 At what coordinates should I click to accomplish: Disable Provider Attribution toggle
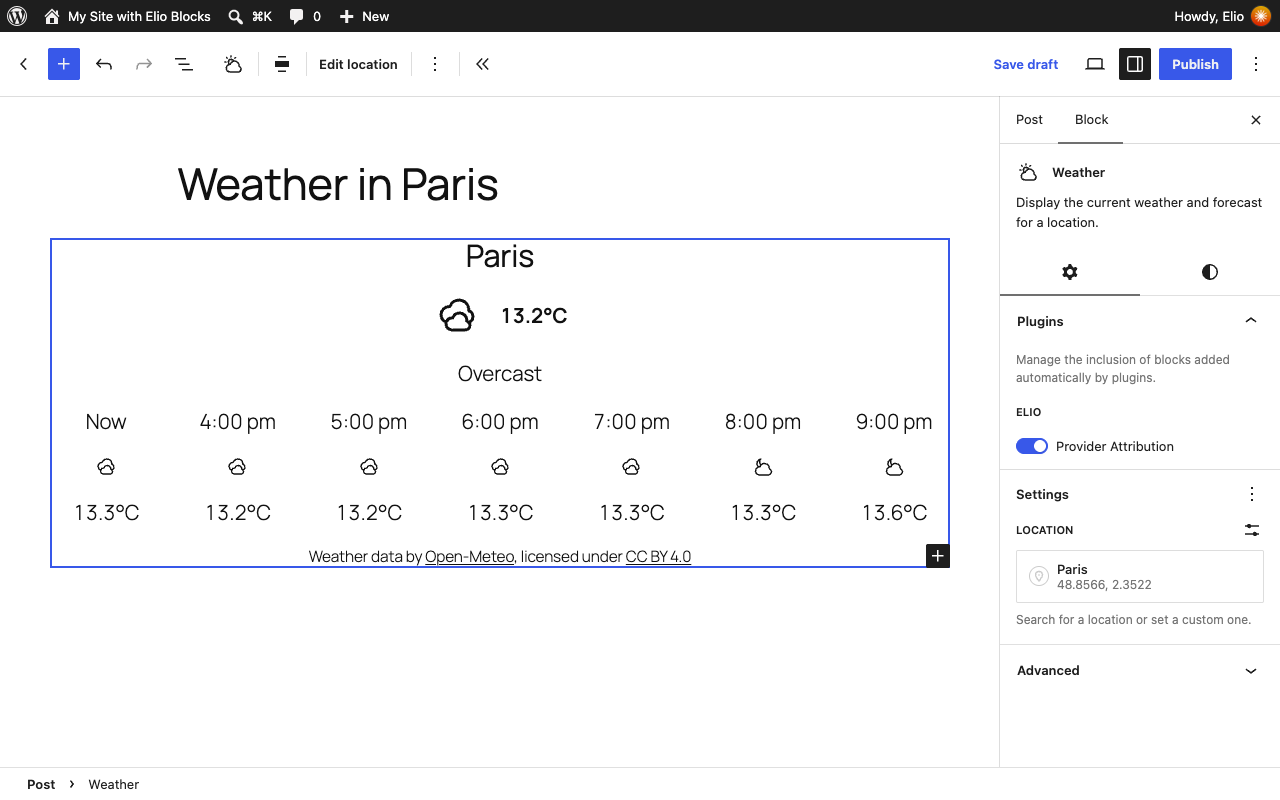point(1032,446)
